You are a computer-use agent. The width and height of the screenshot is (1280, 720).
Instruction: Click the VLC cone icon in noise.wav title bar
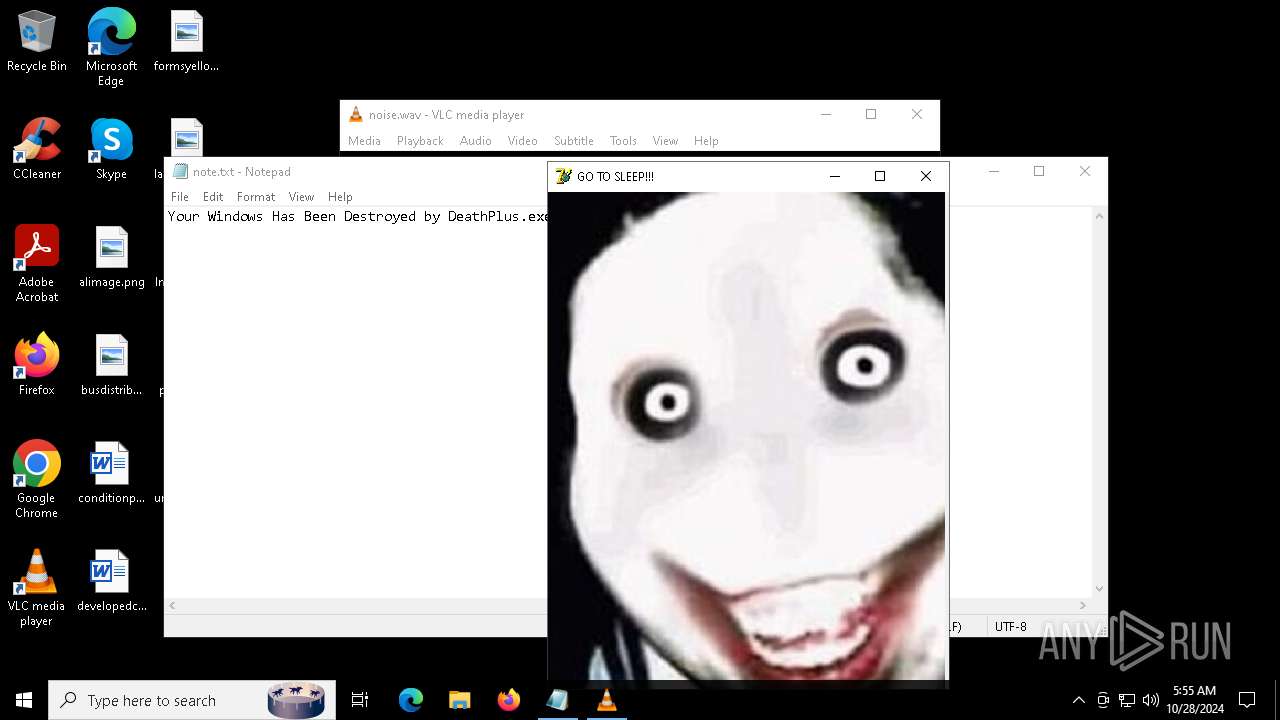(x=355, y=114)
